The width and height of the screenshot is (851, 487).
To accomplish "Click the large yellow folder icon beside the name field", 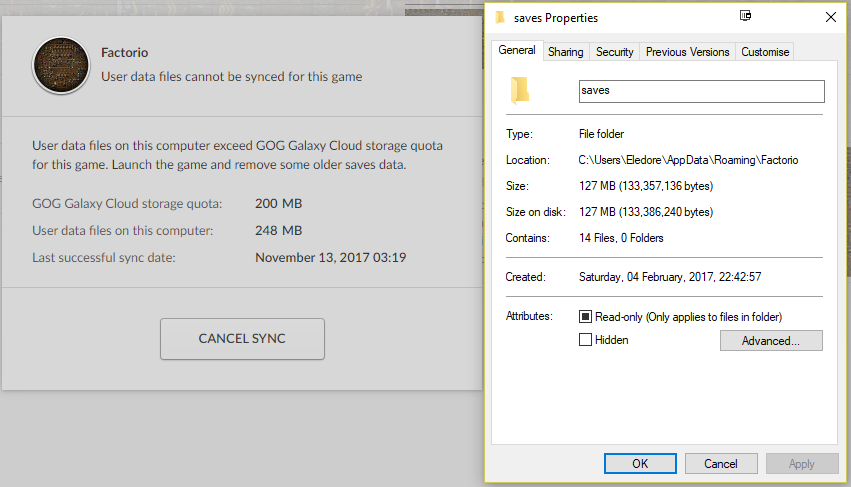I will click(519, 90).
